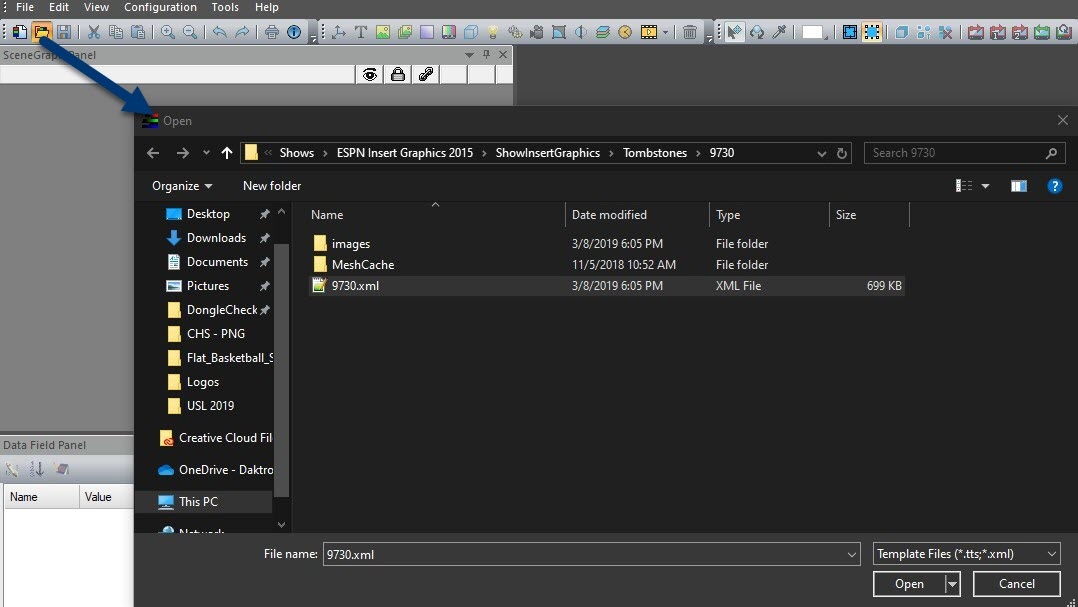This screenshot has height=607, width=1078.
Task: Open the Tools menu
Action: coord(224,7)
